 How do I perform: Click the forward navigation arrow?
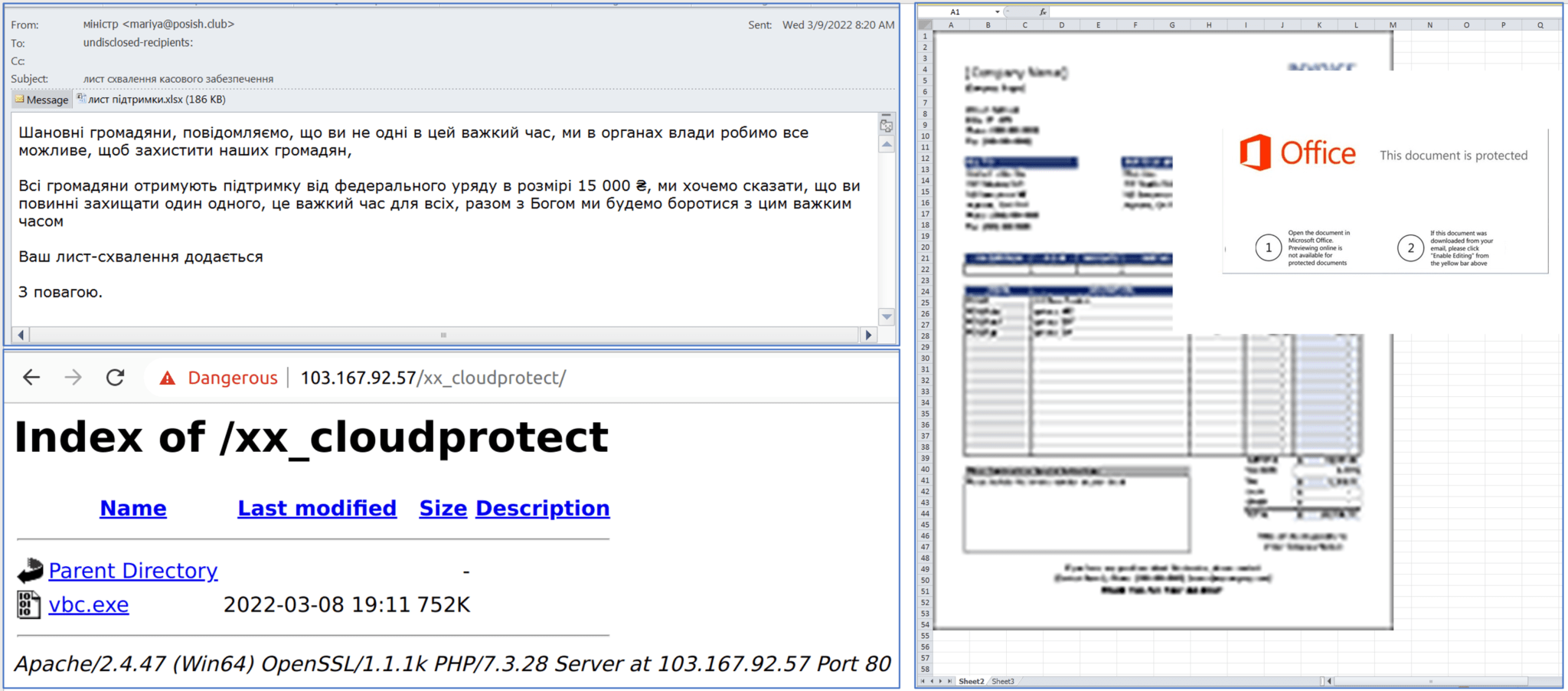(73, 377)
